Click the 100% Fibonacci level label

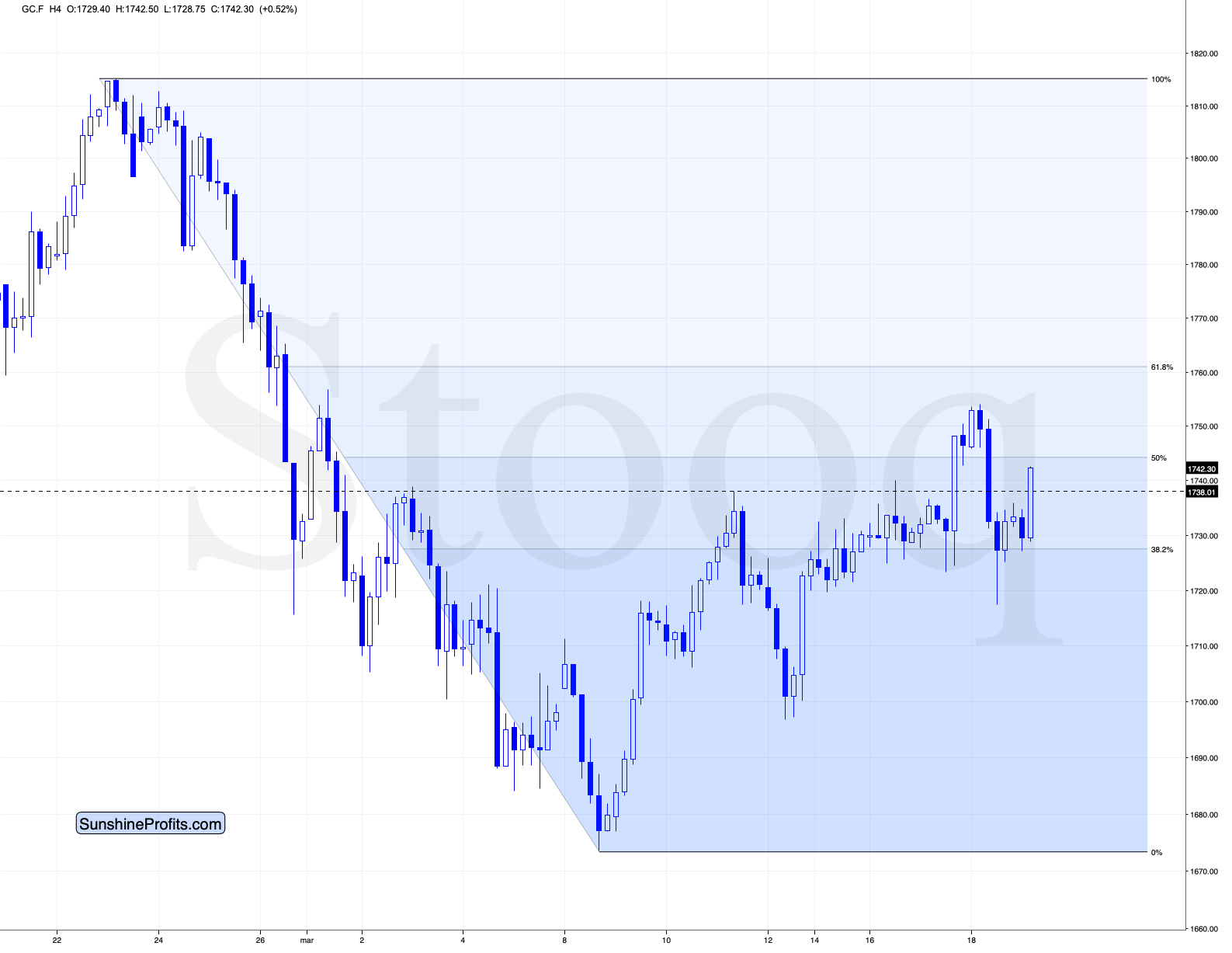point(1161,79)
